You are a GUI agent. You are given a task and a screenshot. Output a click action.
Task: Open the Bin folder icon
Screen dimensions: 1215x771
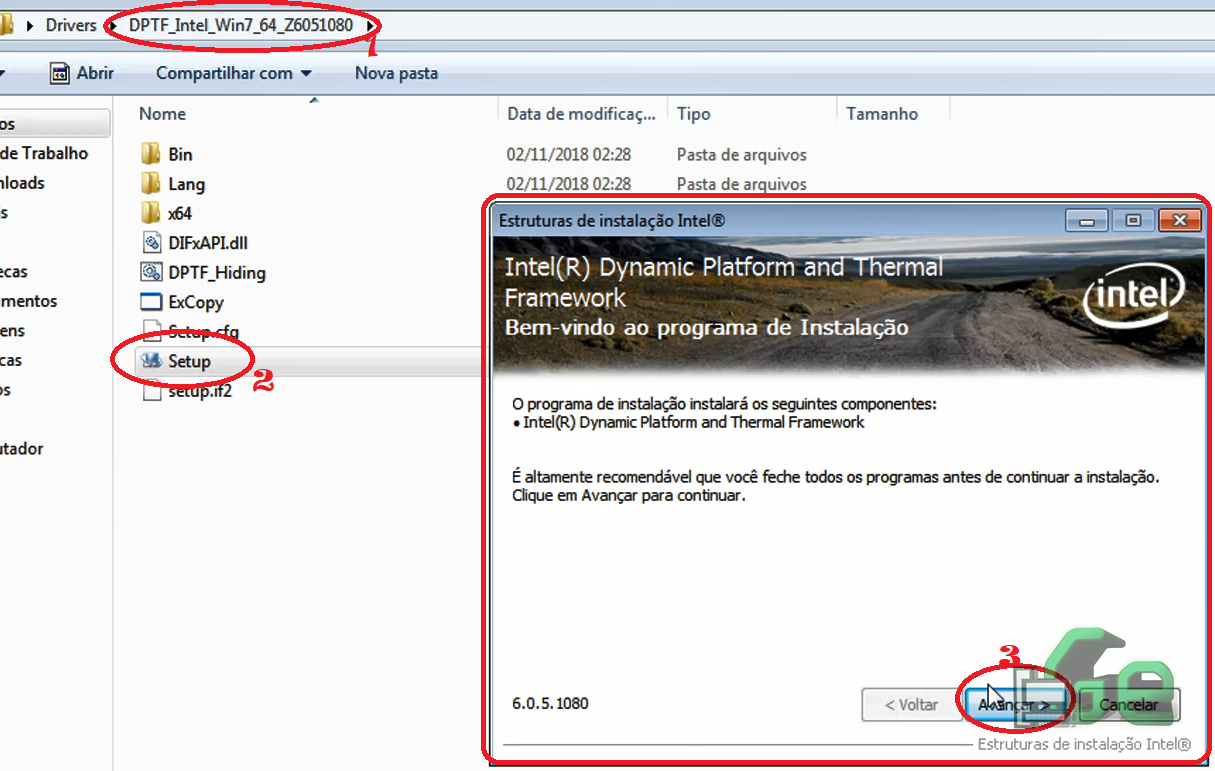[x=151, y=154]
